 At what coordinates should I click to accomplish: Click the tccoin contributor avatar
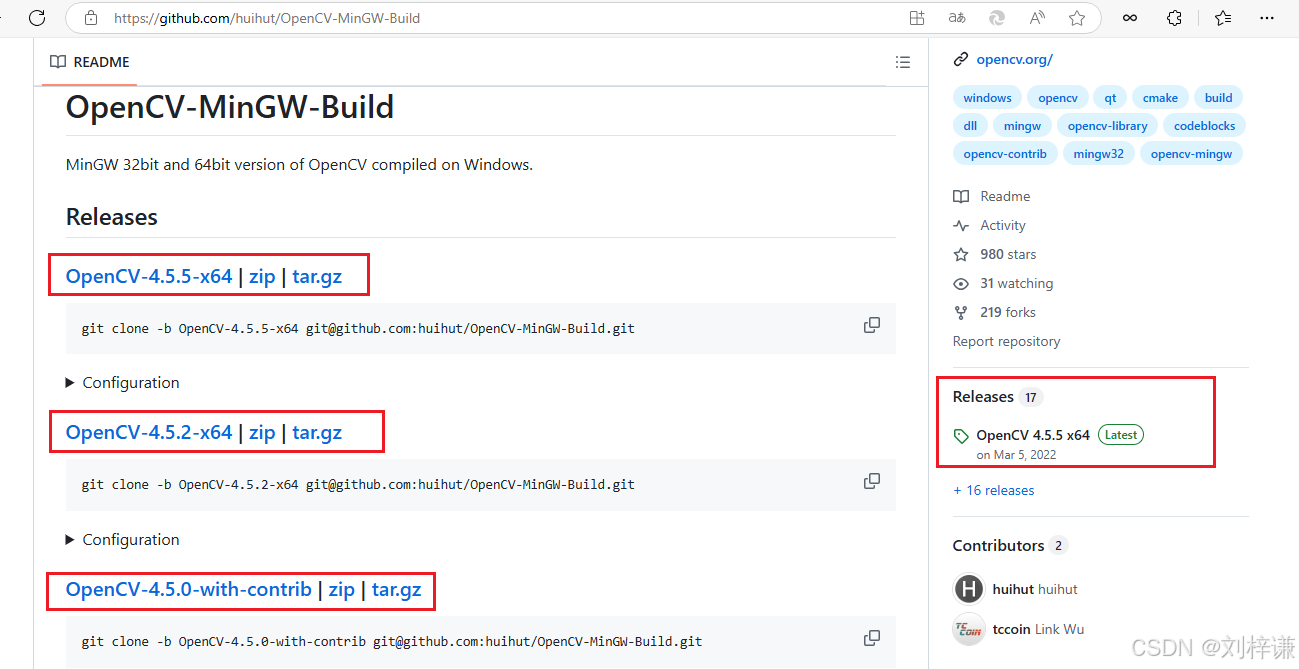click(x=968, y=629)
